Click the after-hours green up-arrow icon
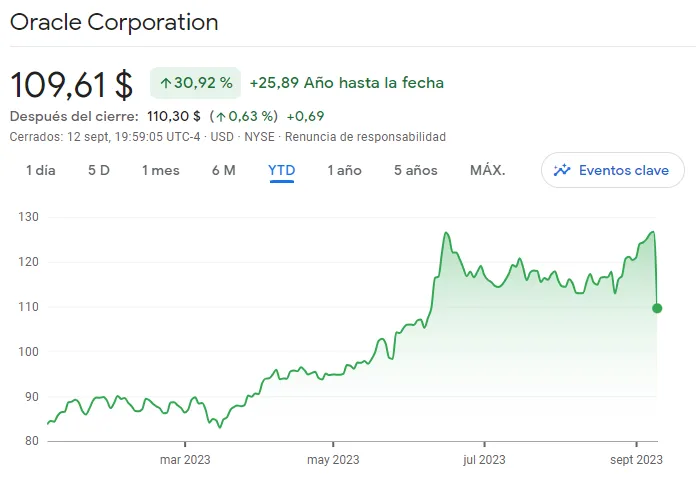The width and height of the screenshot is (696, 490). 221,117
